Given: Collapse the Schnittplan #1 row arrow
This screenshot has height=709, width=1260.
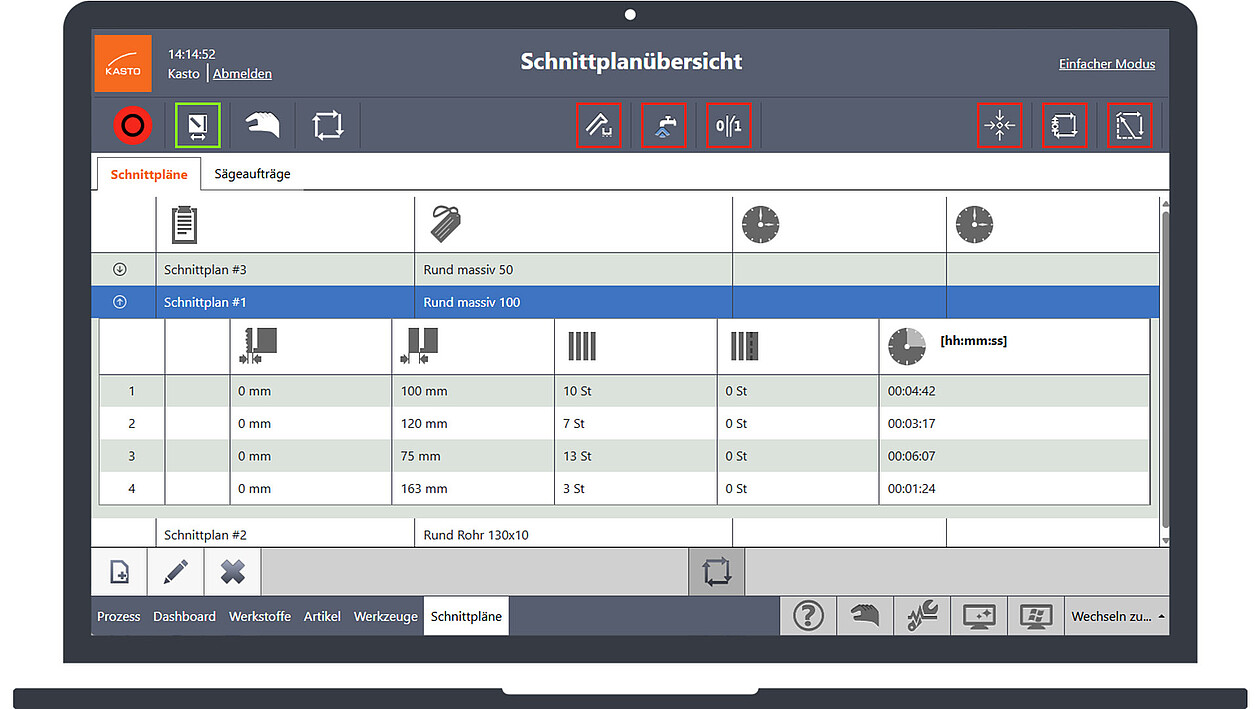Looking at the screenshot, I should pyautogui.click(x=120, y=302).
